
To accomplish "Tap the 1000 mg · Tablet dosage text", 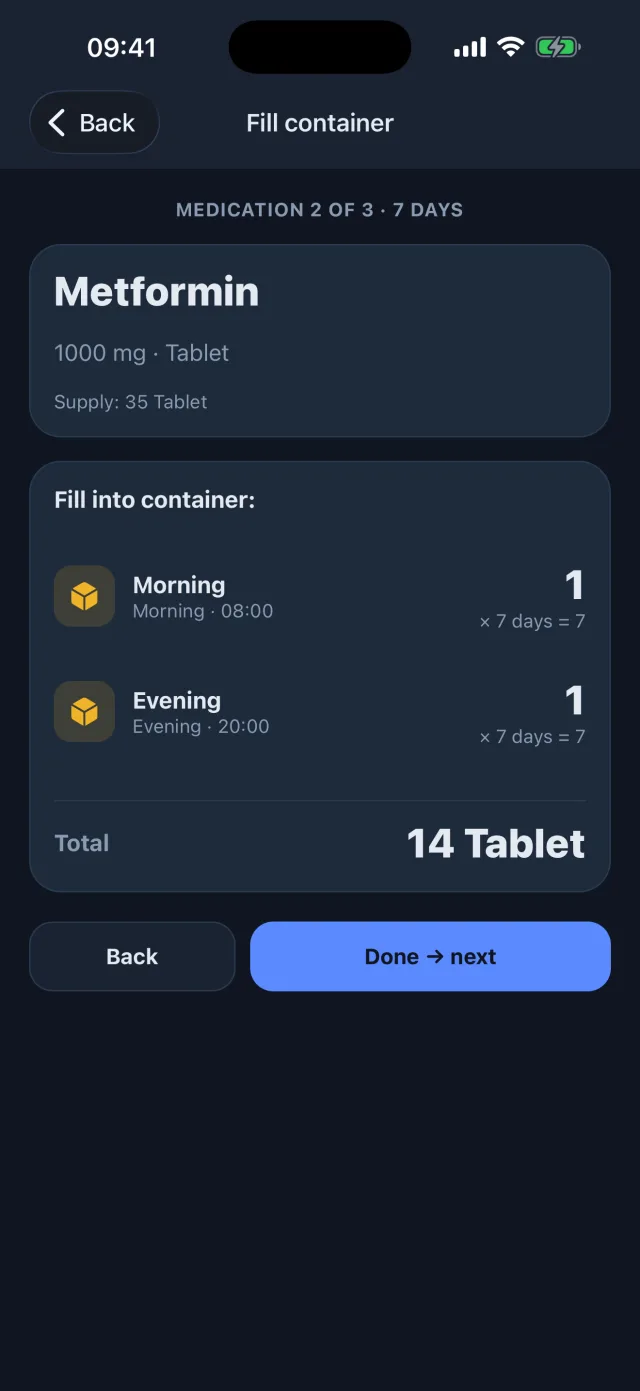I will click(x=142, y=353).
